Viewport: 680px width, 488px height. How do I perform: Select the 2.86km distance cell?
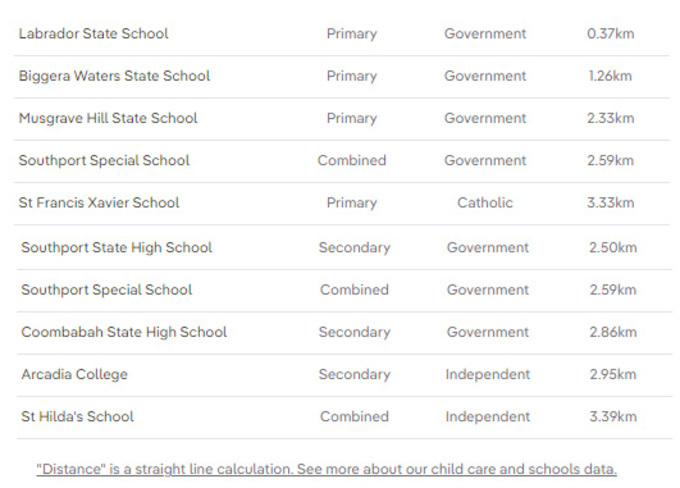pyautogui.click(x=612, y=331)
